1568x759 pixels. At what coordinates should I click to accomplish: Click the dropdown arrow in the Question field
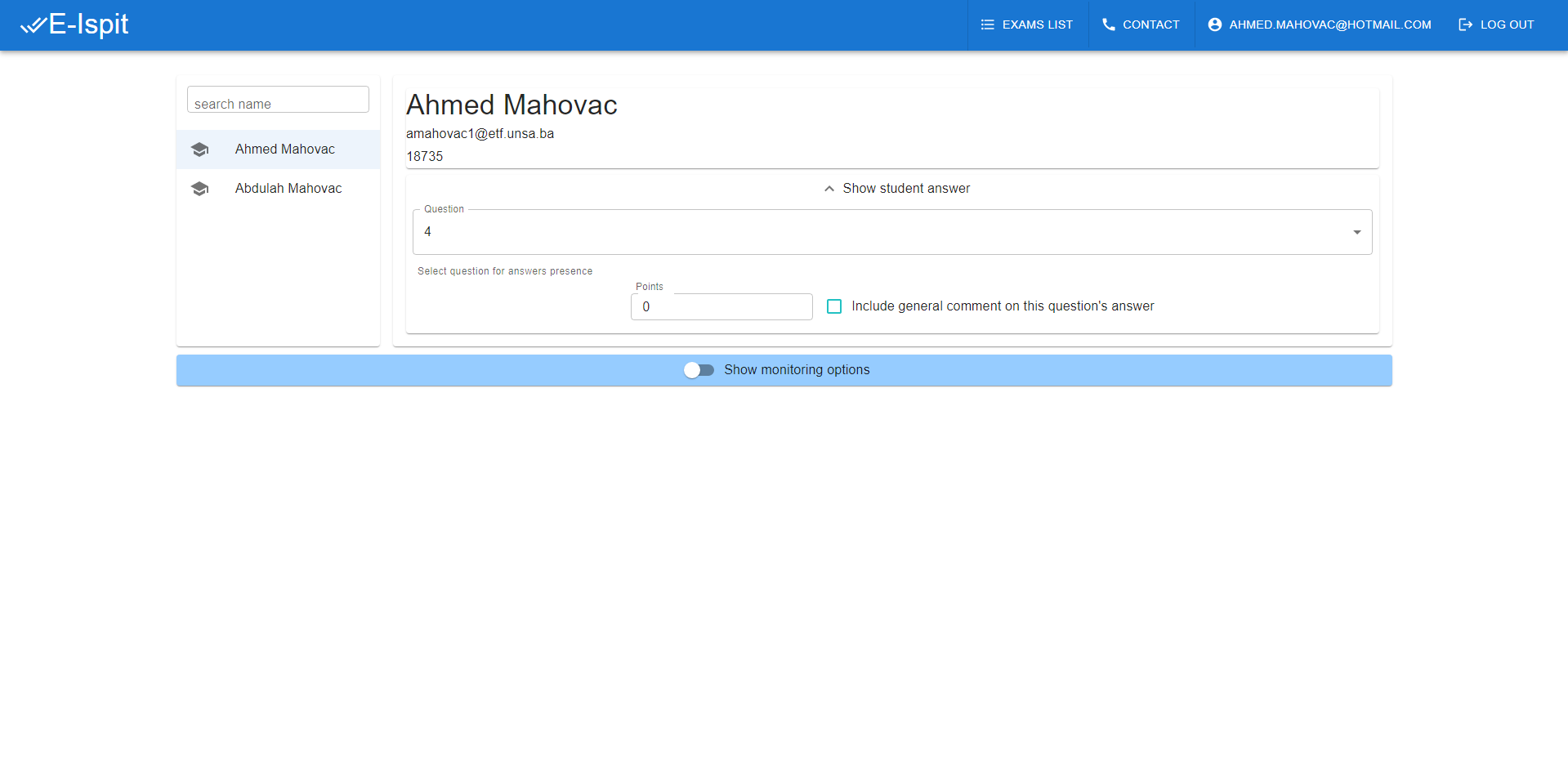[x=1356, y=231]
